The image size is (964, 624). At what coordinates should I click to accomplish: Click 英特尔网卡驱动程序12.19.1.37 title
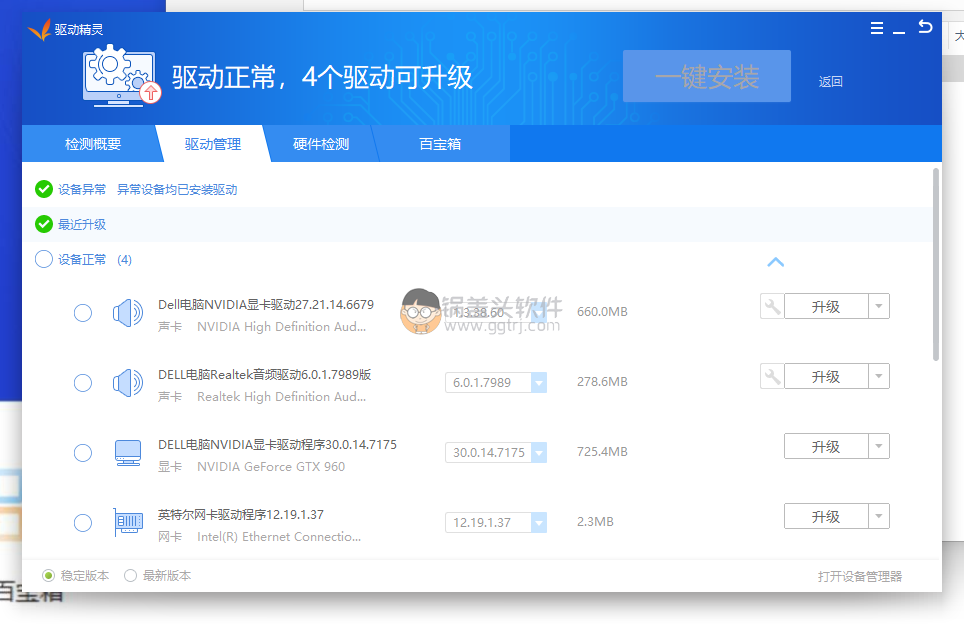(240, 515)
